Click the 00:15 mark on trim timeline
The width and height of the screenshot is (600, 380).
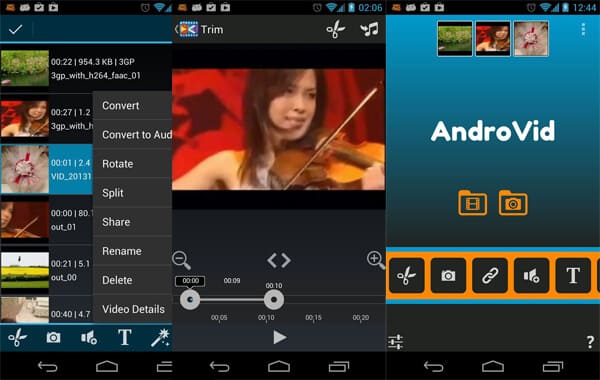tap(313, 317)
